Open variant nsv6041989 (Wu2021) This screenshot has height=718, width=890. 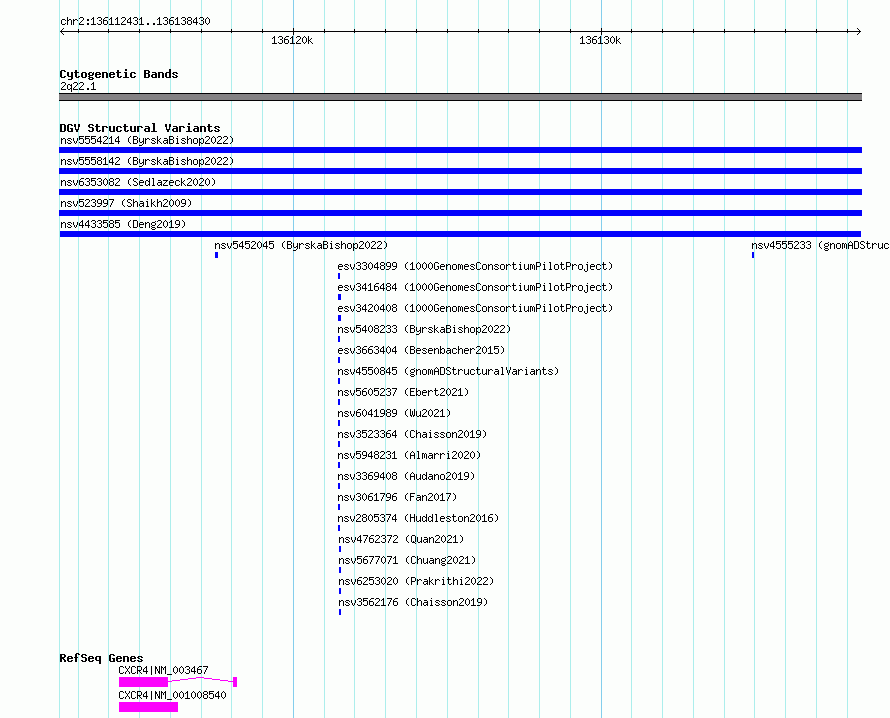point(394,413)
